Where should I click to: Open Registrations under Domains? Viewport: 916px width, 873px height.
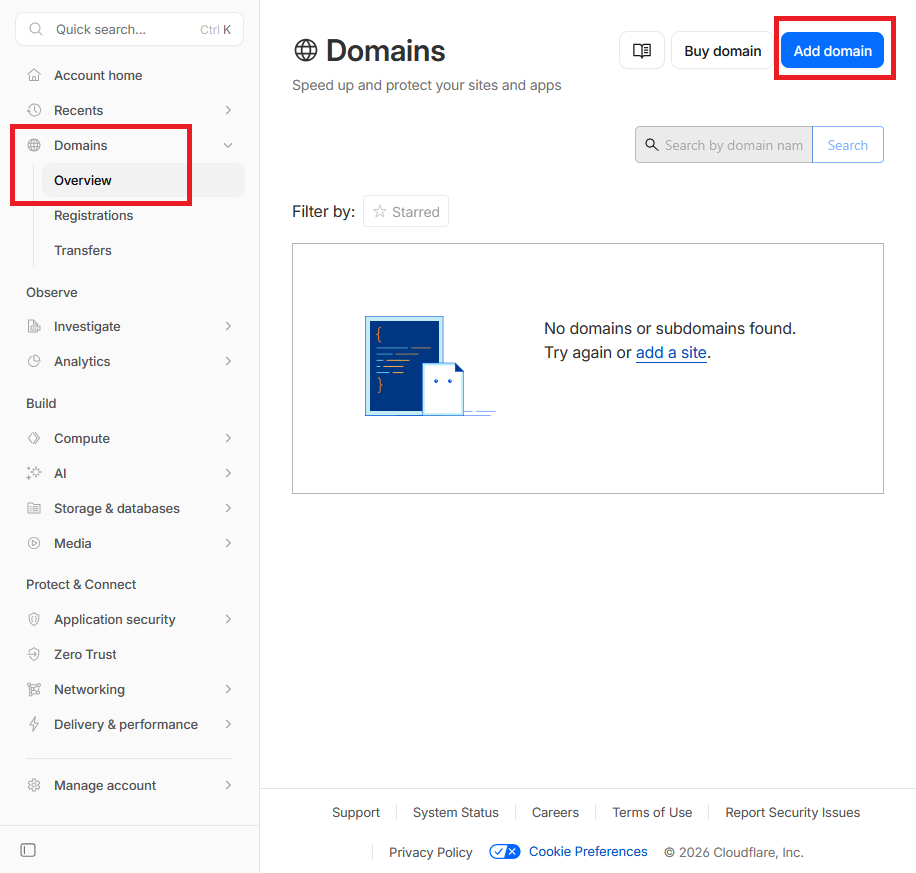pyautogui.click(x=93, y=216)
